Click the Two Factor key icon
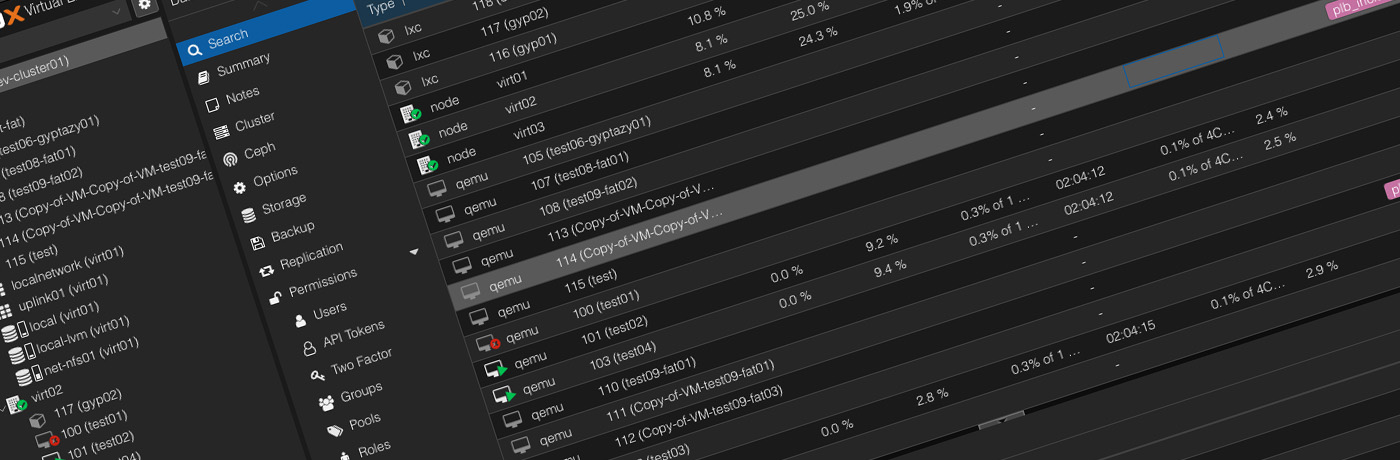 tap(317, 375)
